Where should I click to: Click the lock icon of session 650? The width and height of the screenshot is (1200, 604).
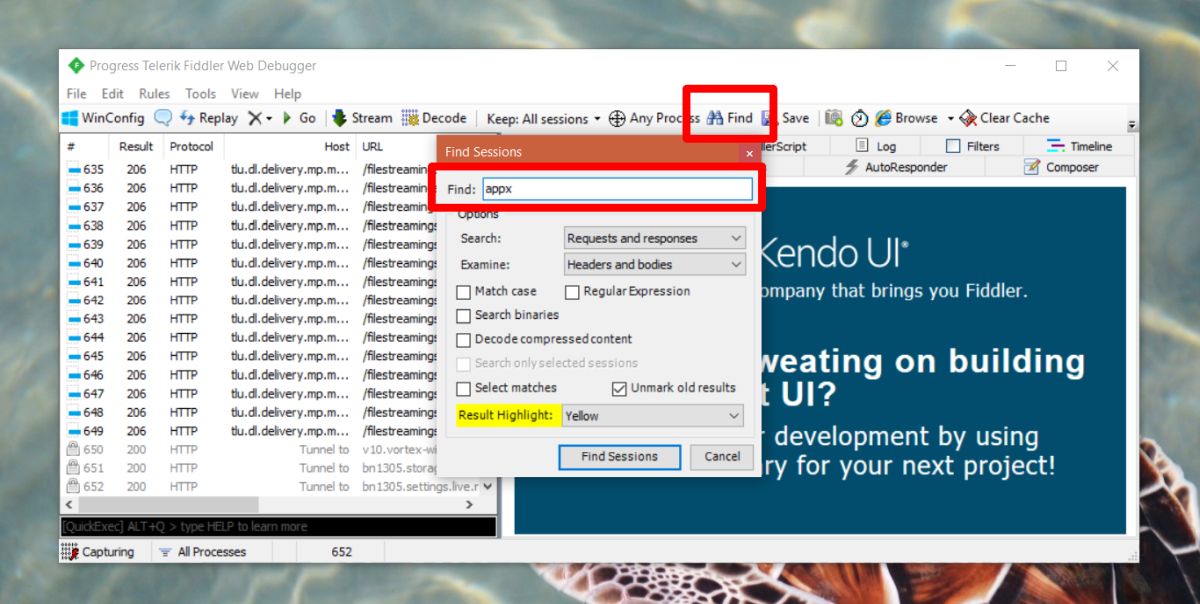coord(72,450)
